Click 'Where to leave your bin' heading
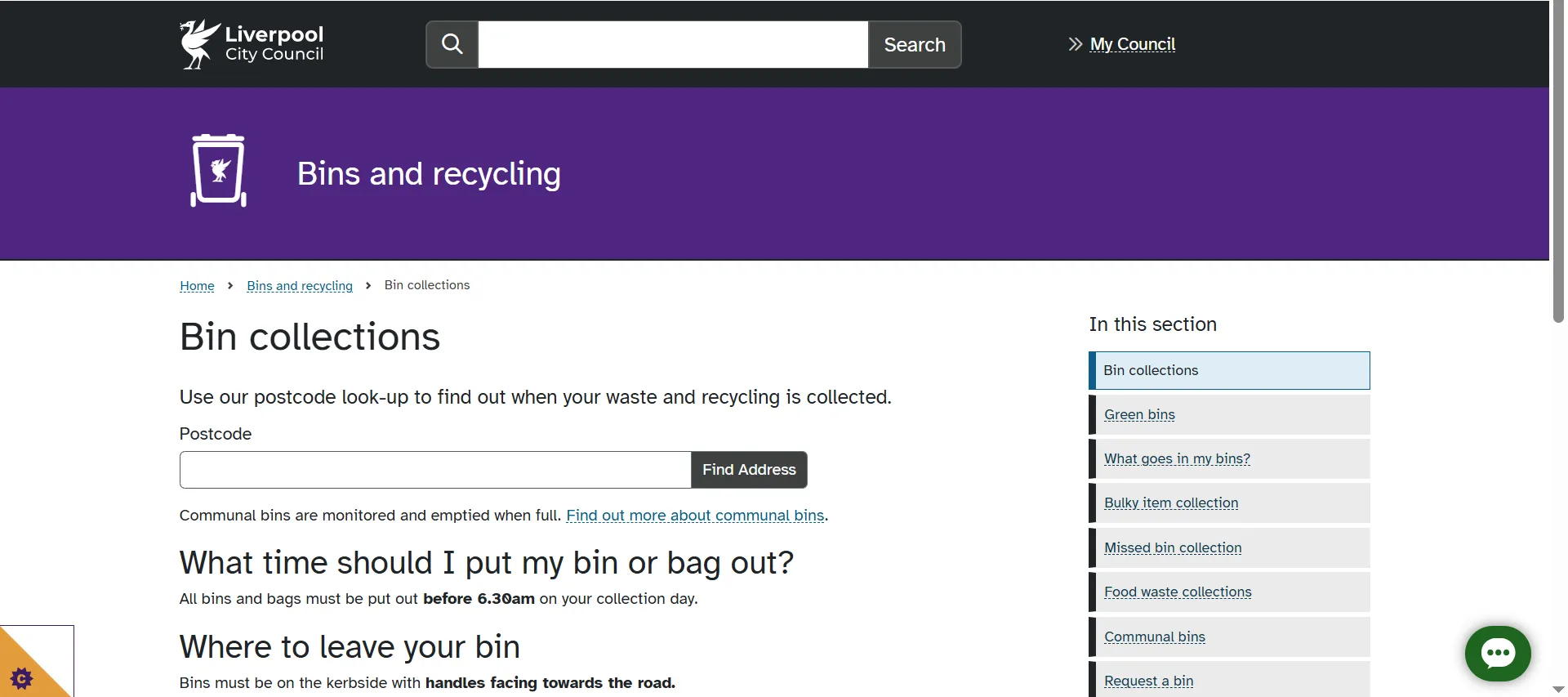The width and height of the screenshot is (1568, 697). click(350, 647)
